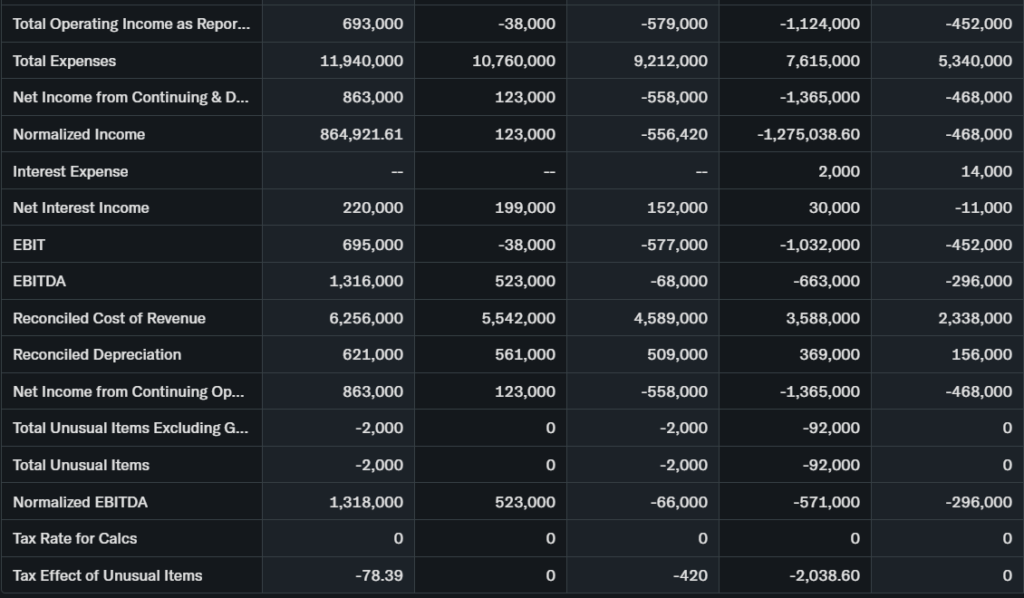
Task: Click the EBITDA value 1,316,000
Action: coord(366,281)
